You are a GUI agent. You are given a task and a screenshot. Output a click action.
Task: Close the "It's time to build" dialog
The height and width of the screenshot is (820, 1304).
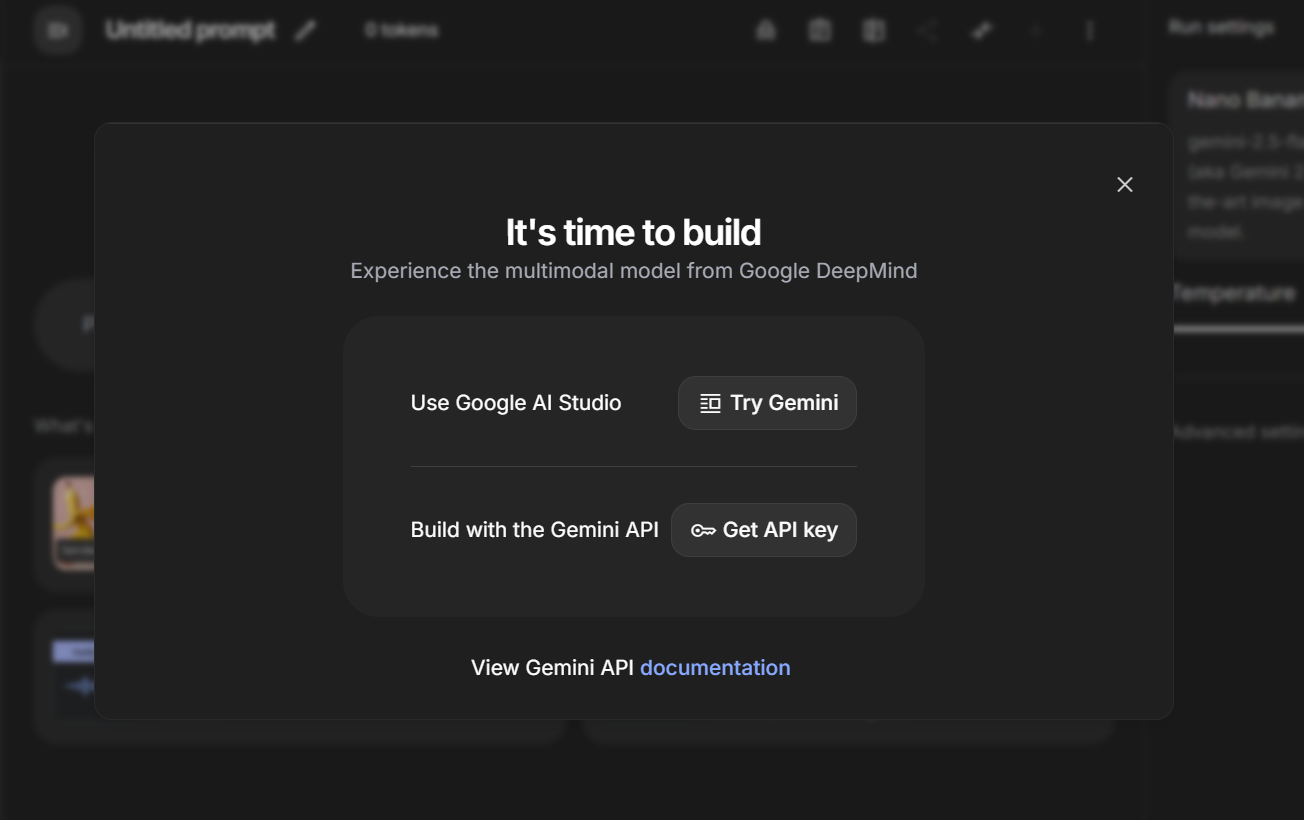pos(1125,185)
